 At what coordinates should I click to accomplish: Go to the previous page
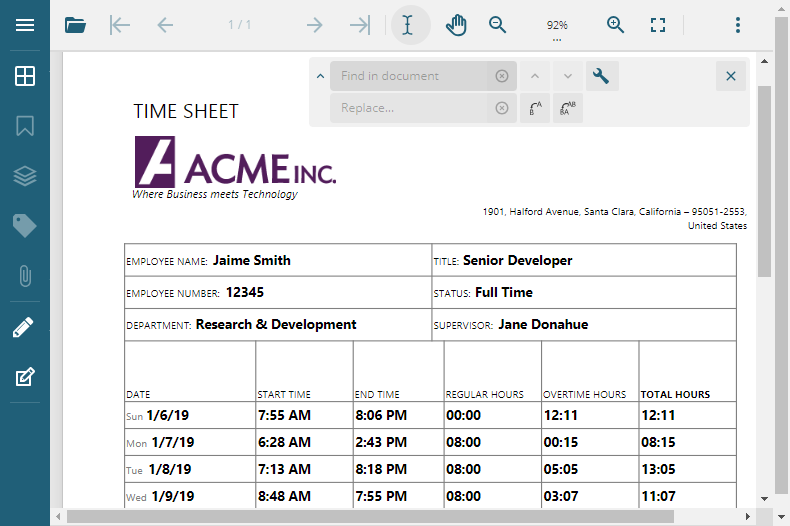pos(165,25)
